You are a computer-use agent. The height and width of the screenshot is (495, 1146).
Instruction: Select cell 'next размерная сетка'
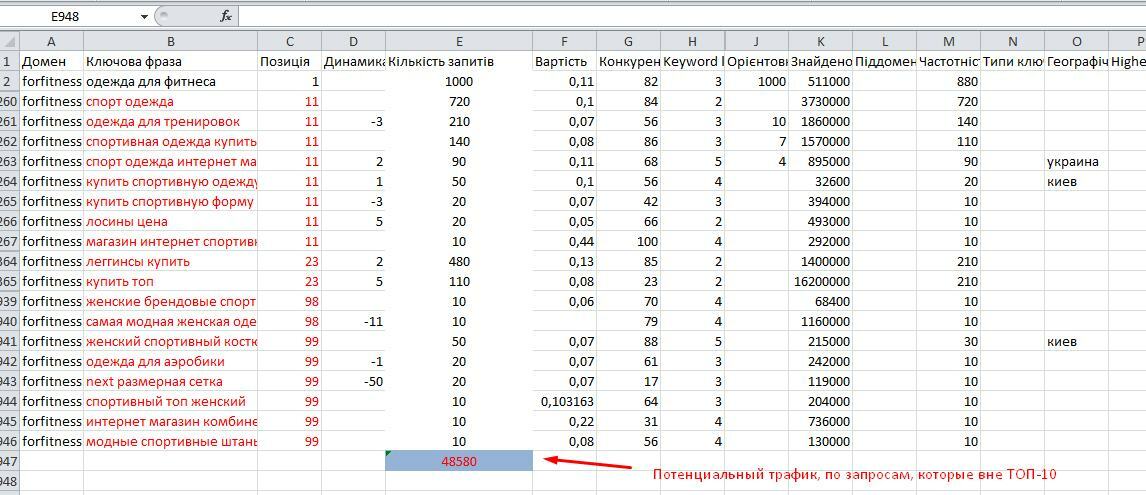pos(170,382)
